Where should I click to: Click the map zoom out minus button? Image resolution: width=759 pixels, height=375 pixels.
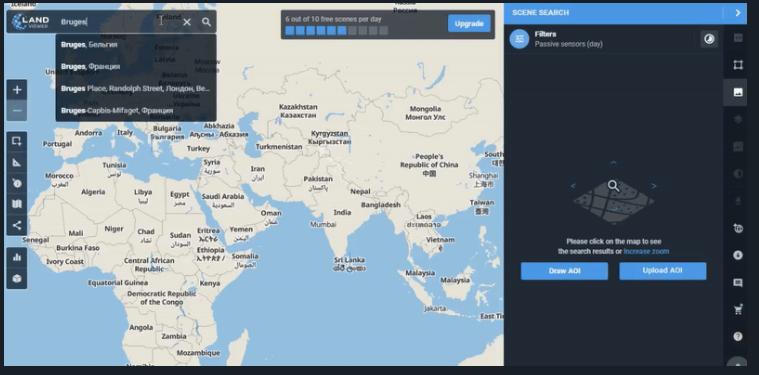(x=17, y=111)
